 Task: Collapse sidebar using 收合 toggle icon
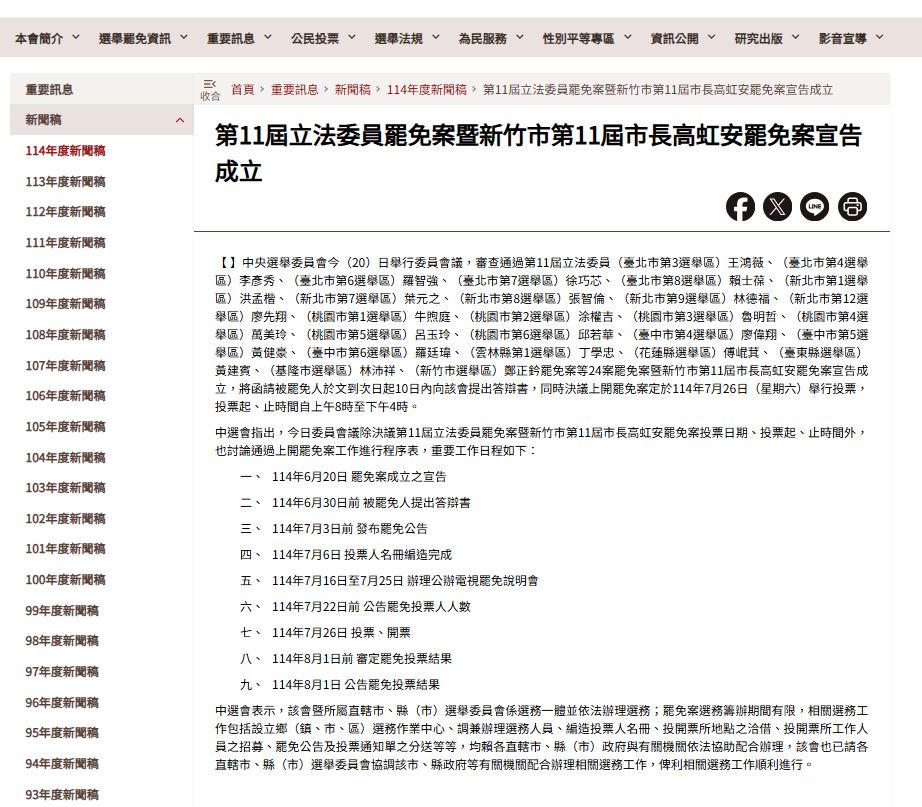[209, 89]
